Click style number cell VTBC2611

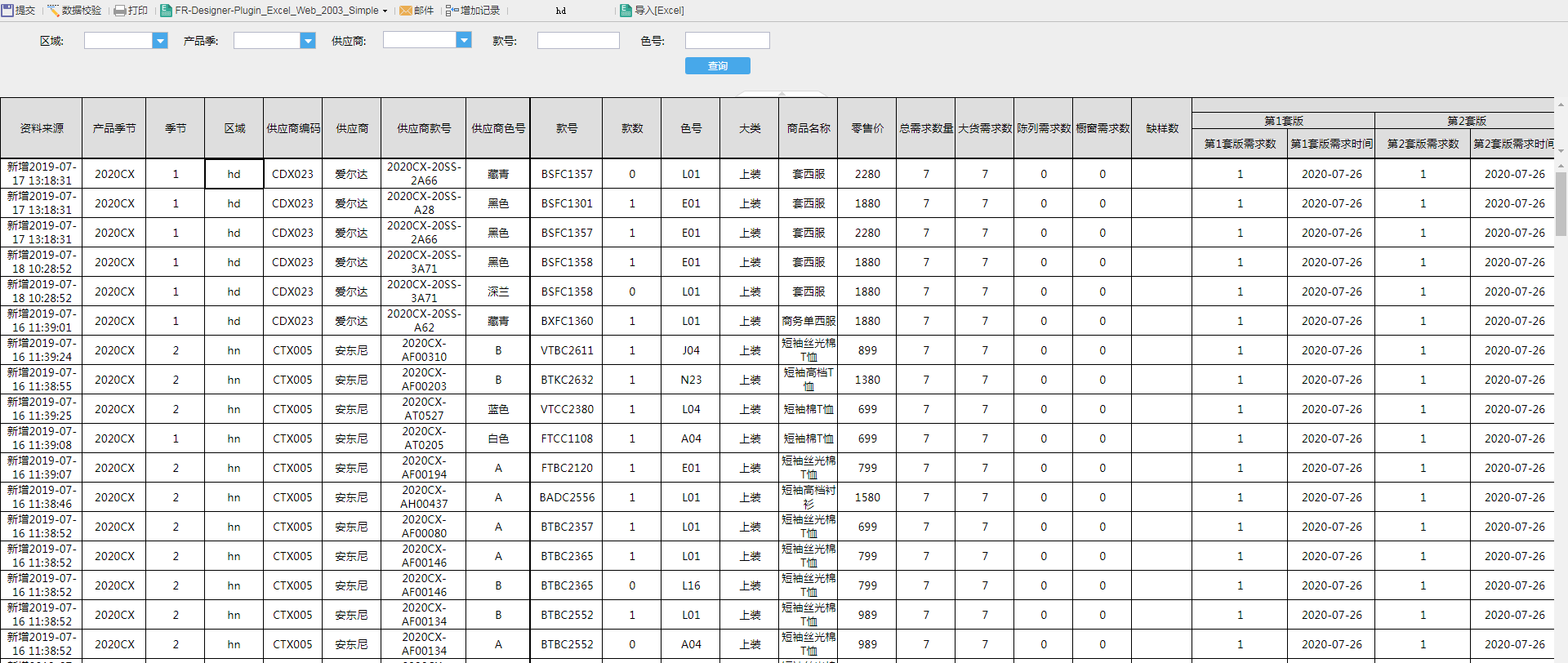(567, 350)
